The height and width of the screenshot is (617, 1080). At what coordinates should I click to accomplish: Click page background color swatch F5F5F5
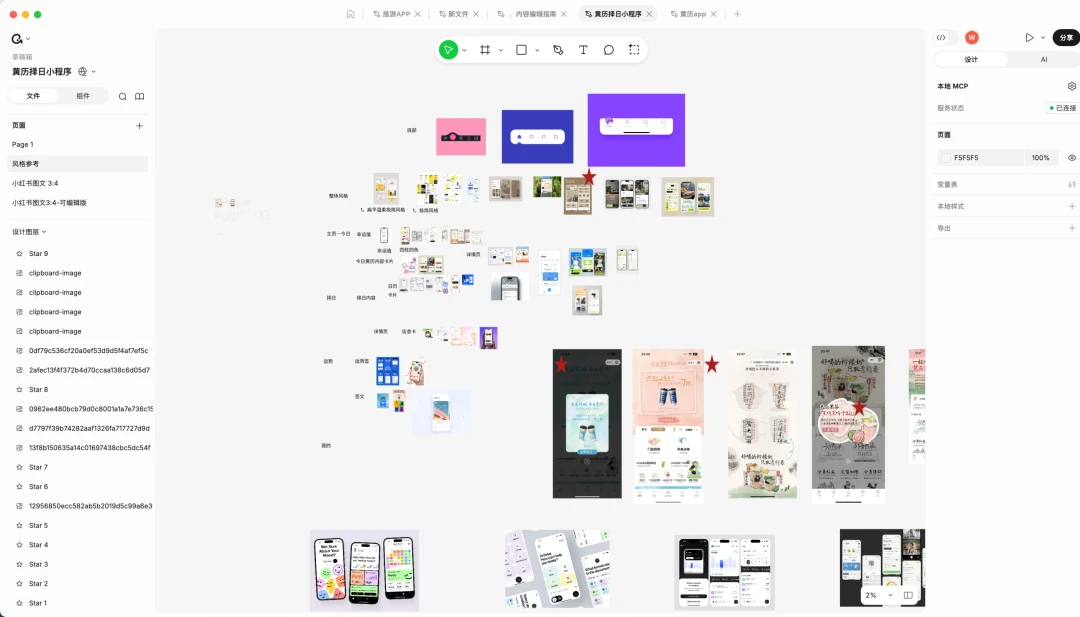[x=946, y=158]
